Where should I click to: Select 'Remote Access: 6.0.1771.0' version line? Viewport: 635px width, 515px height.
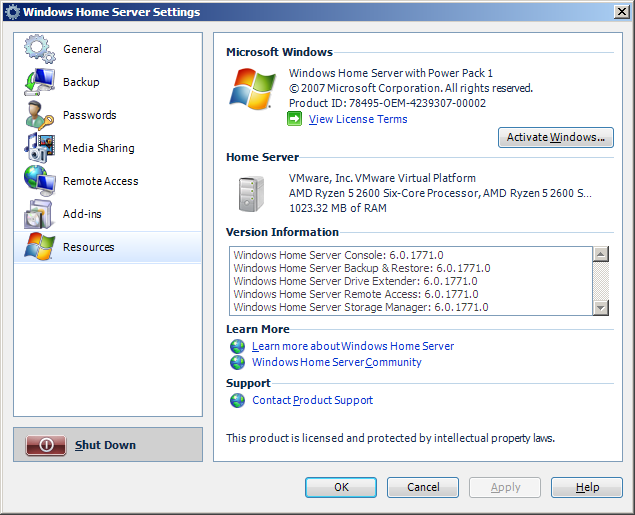click(356, 294)
